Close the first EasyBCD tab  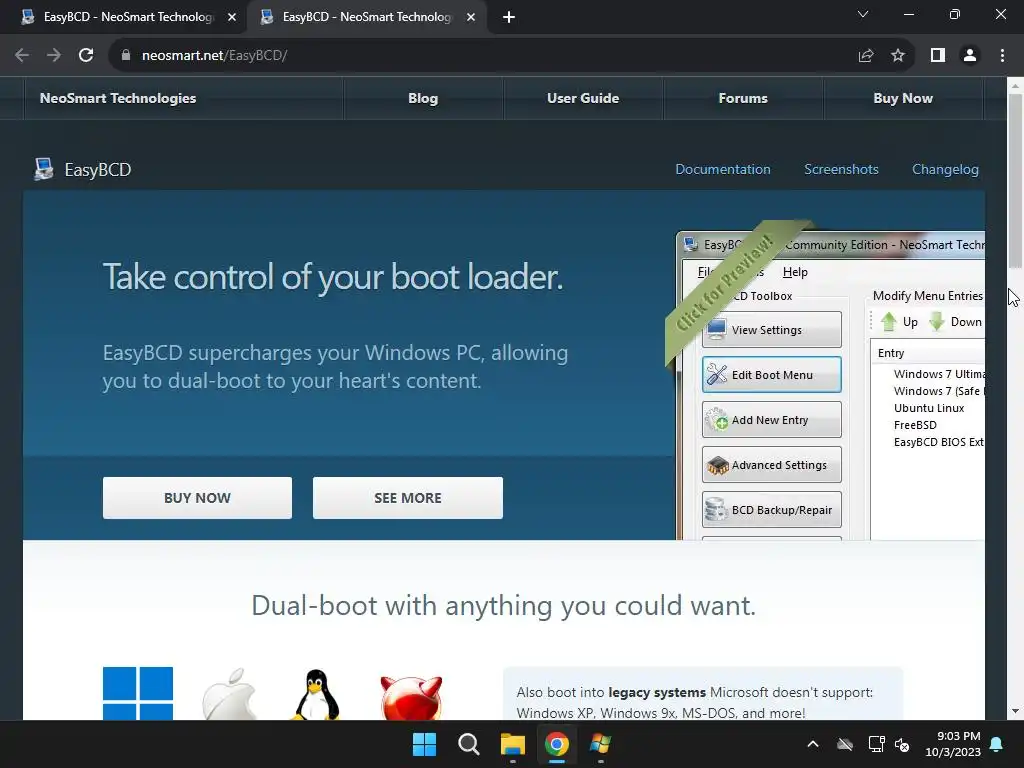click(232, 17)
